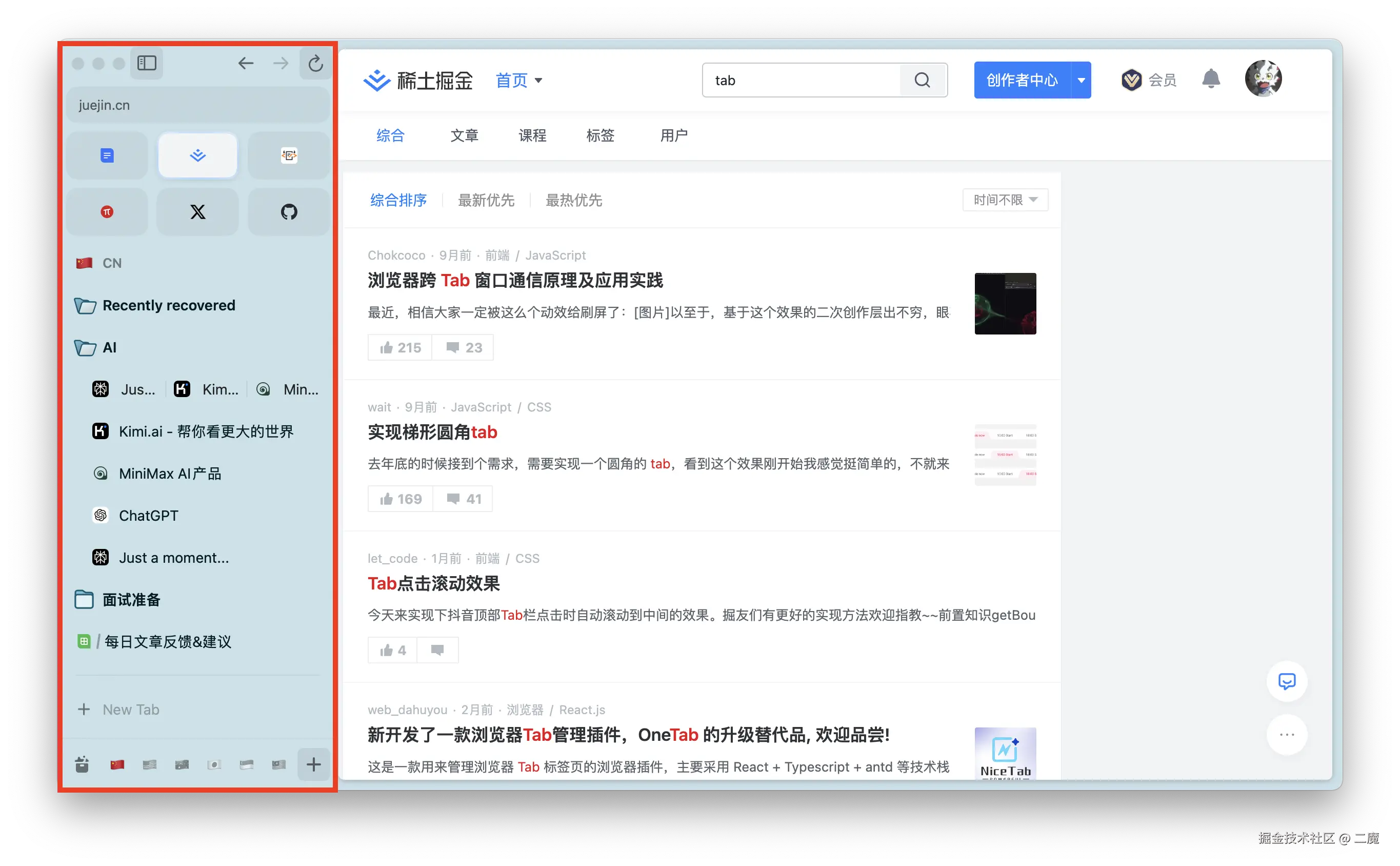Open article 实现梯形圆角tab
The height and width of the screenshot is (866, 1400).
433,432
